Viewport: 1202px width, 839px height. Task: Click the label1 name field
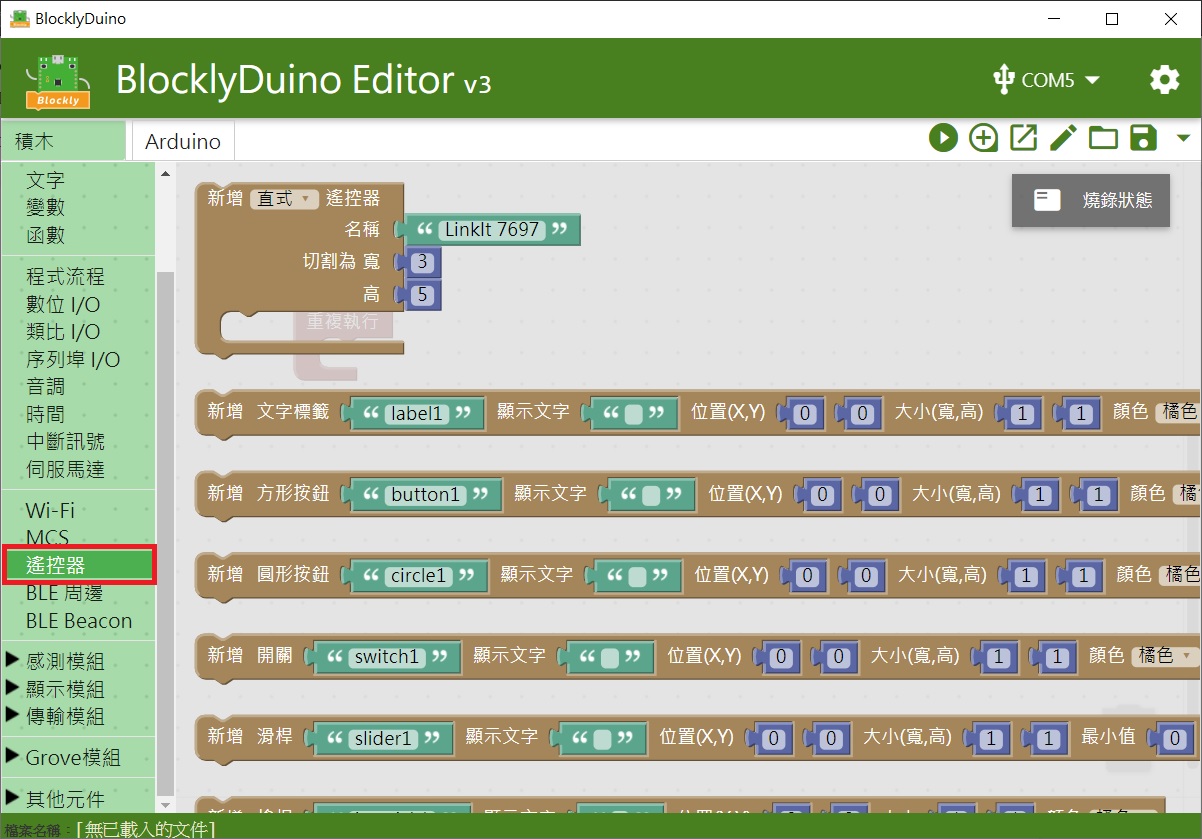coord(416,413)
